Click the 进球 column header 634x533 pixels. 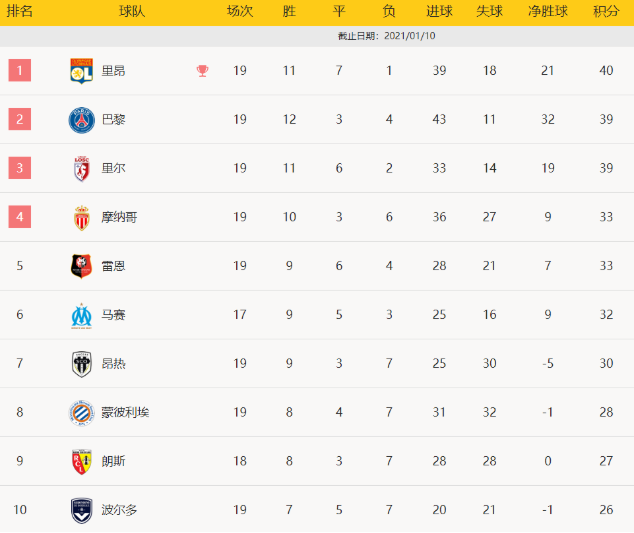[x=440, y=12]
